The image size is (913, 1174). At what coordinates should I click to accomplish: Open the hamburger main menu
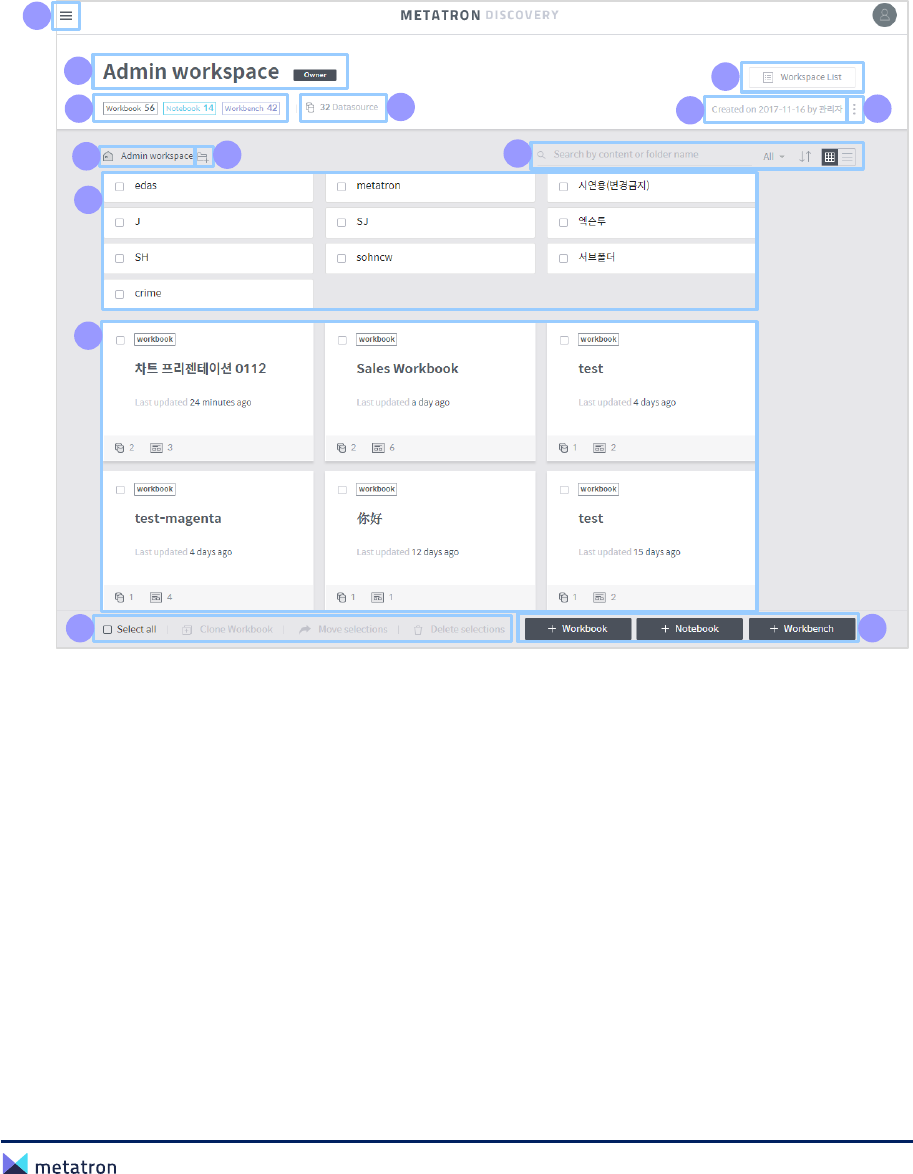(66, 15)
